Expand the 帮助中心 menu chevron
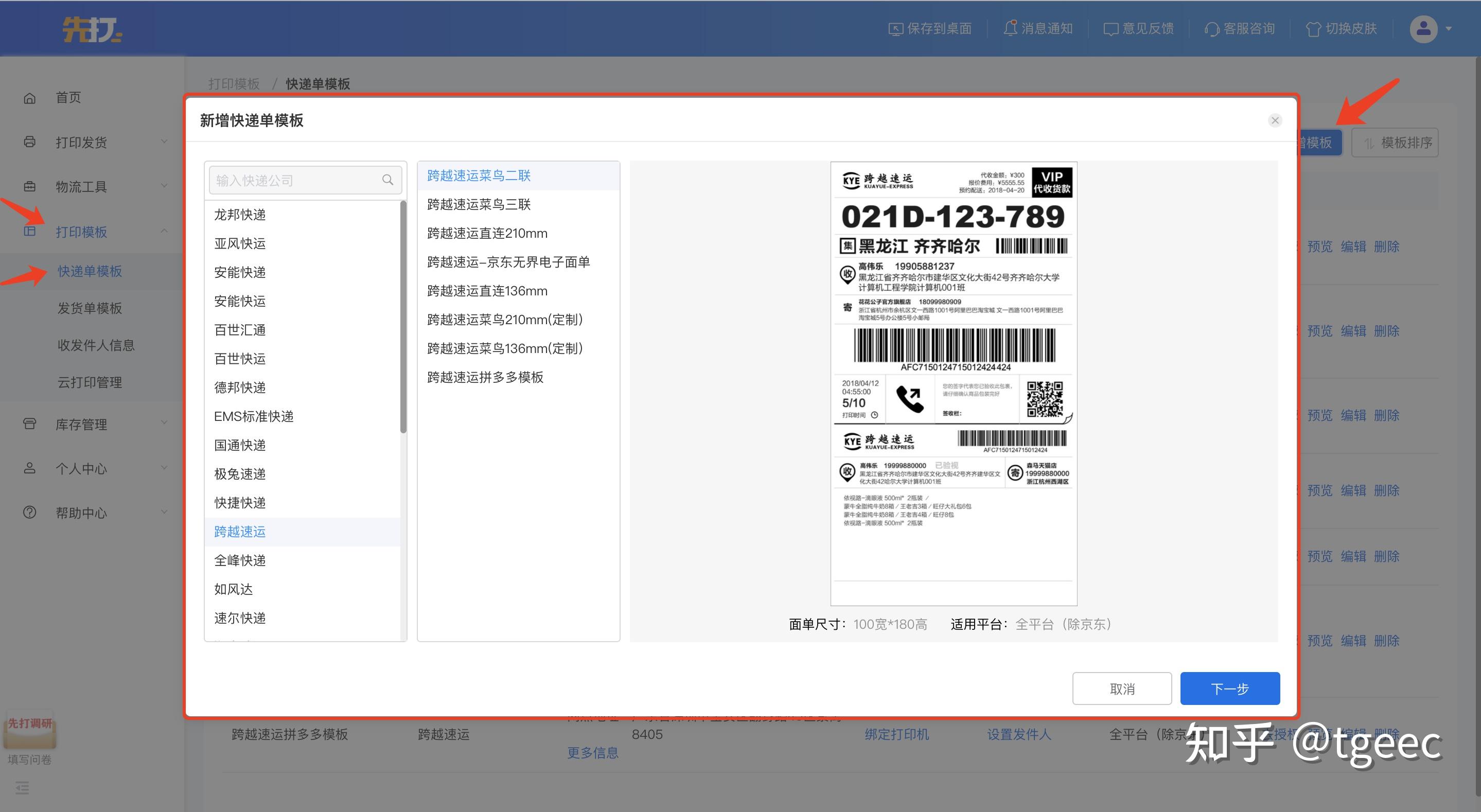The image size is (1481, 812). pos(165,512)
